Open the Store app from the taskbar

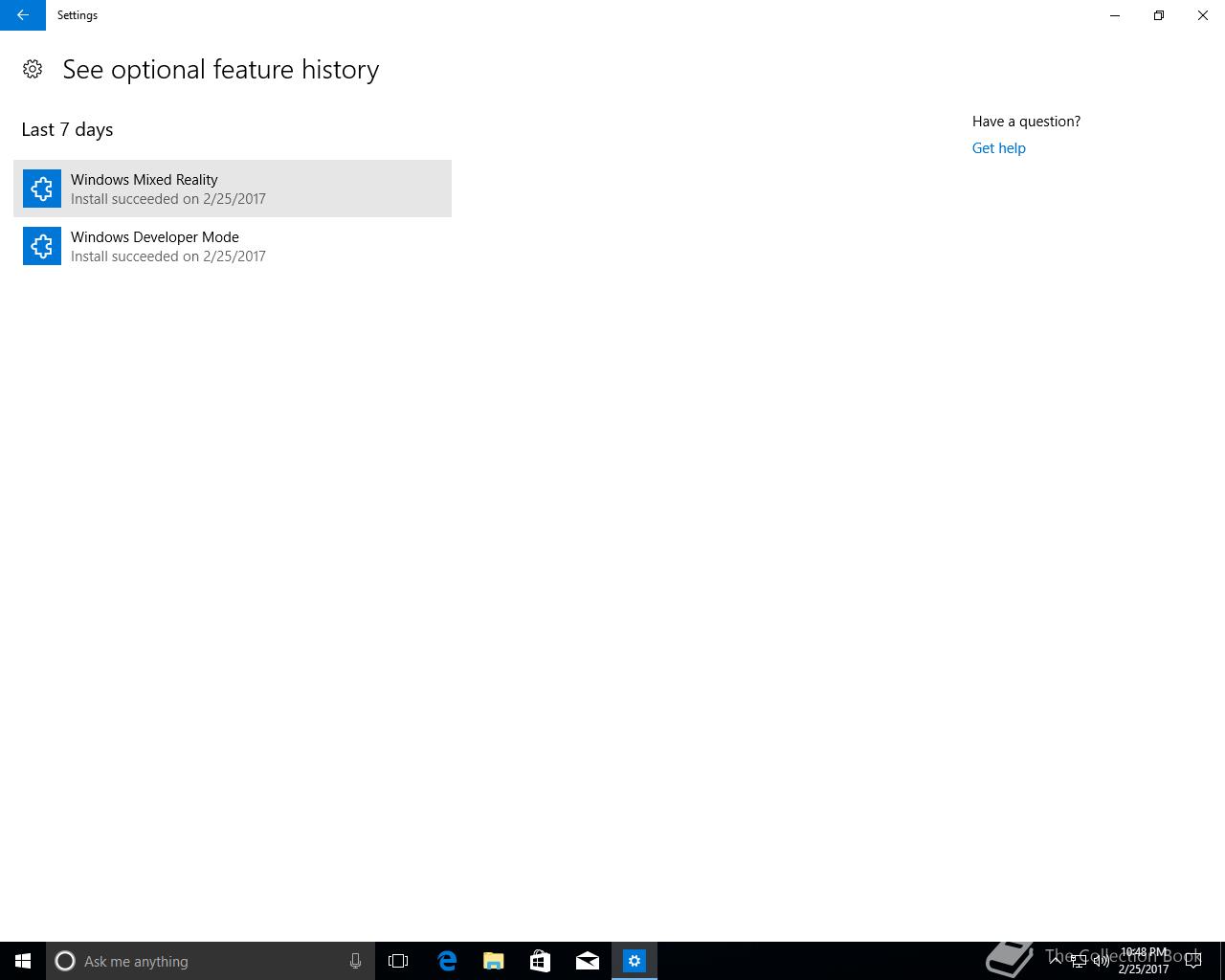point(540,961)
